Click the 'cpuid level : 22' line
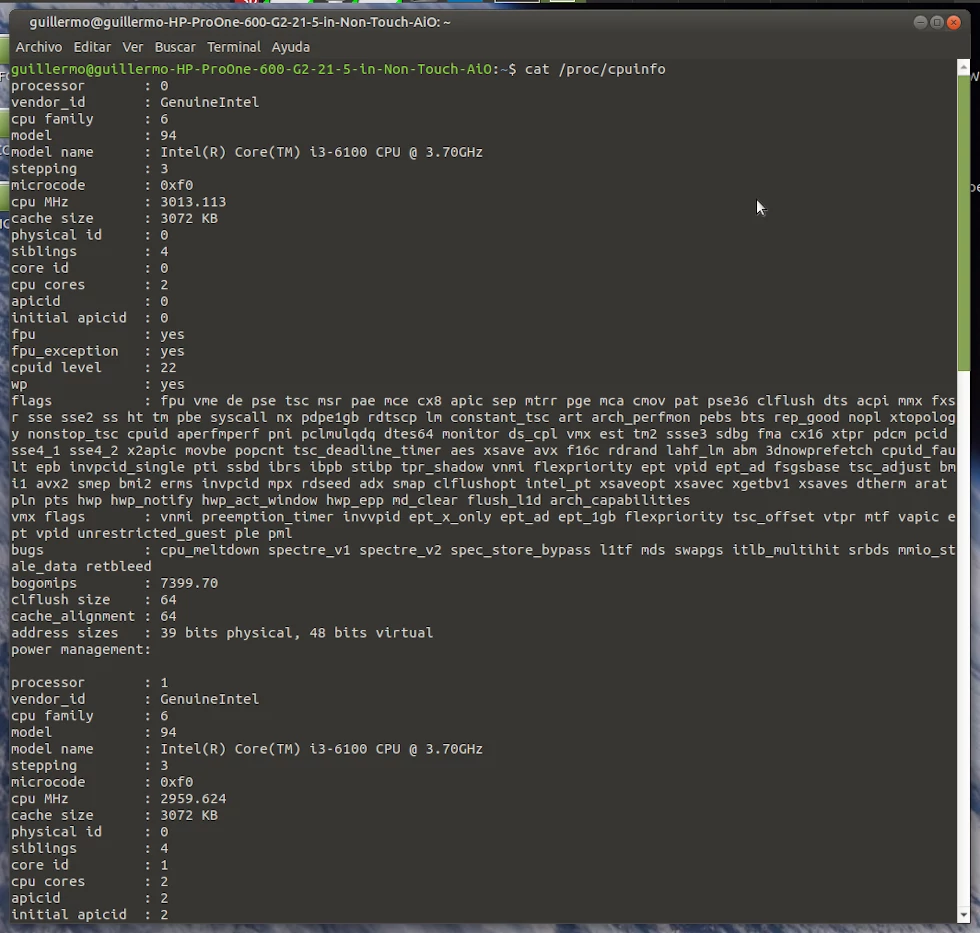980x933 pixels. tap(94, 367)
